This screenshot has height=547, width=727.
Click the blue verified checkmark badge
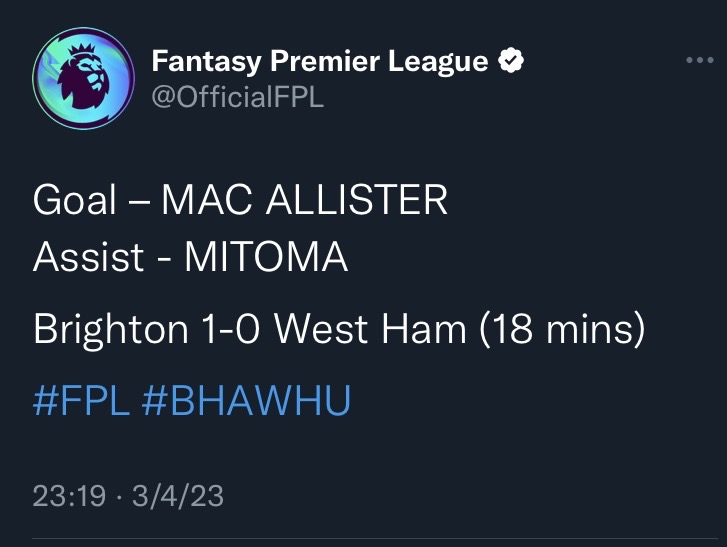tap(511, 63)
